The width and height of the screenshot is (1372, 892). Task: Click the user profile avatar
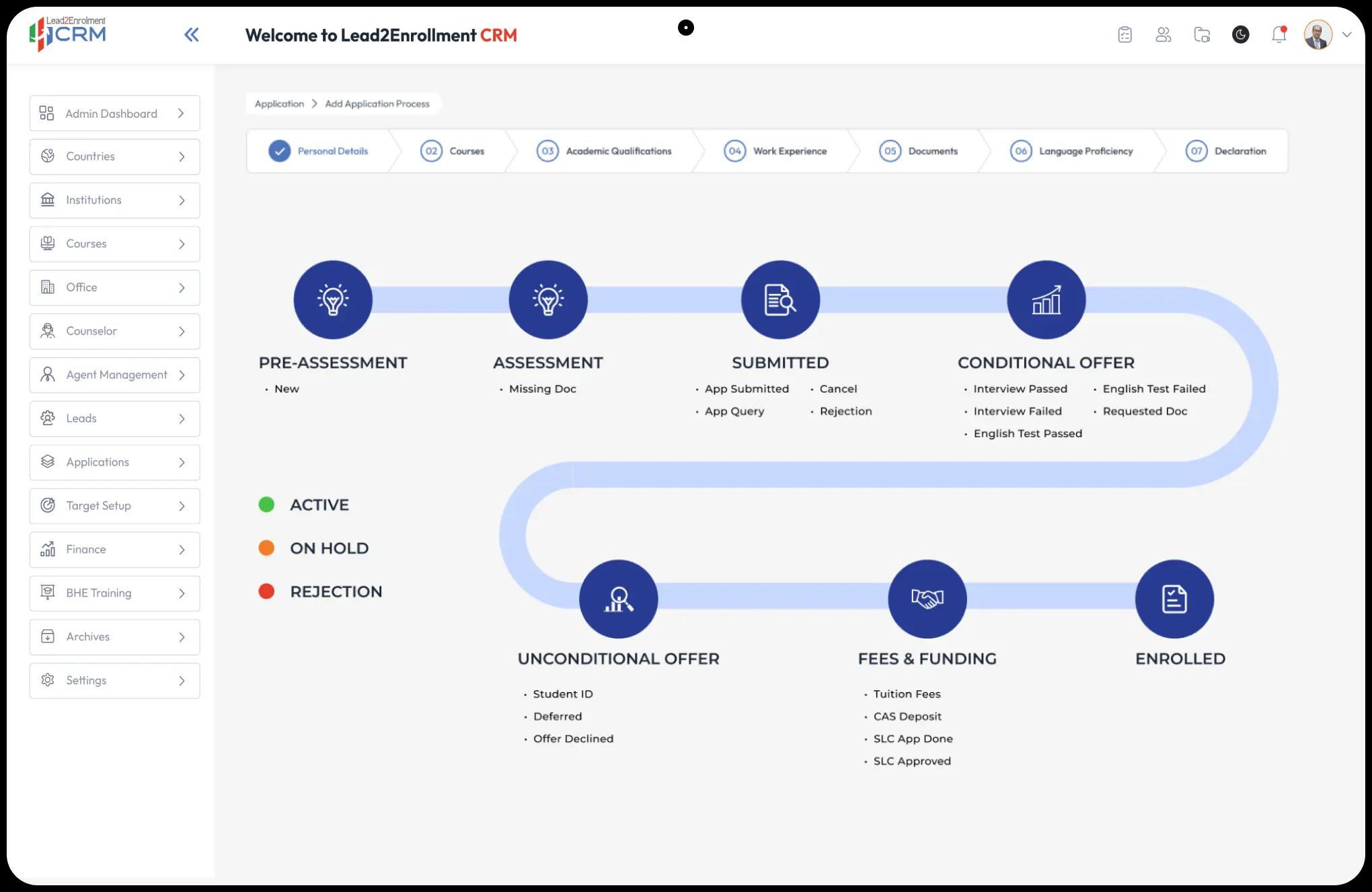[1318, 35]
